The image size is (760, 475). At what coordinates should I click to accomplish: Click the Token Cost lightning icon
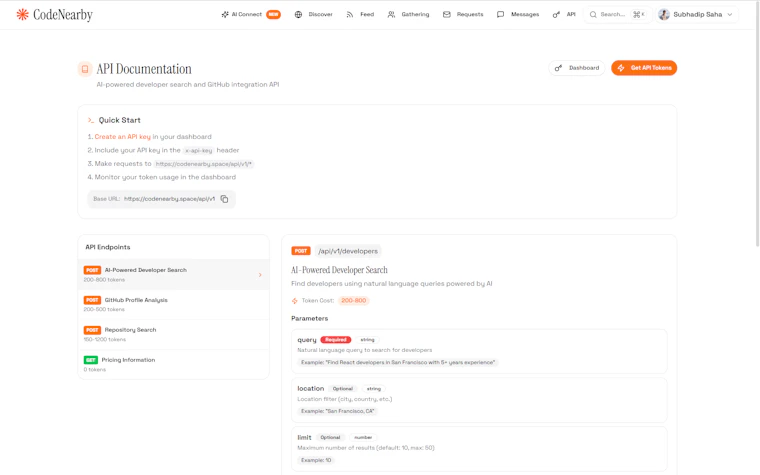point(295,301)
